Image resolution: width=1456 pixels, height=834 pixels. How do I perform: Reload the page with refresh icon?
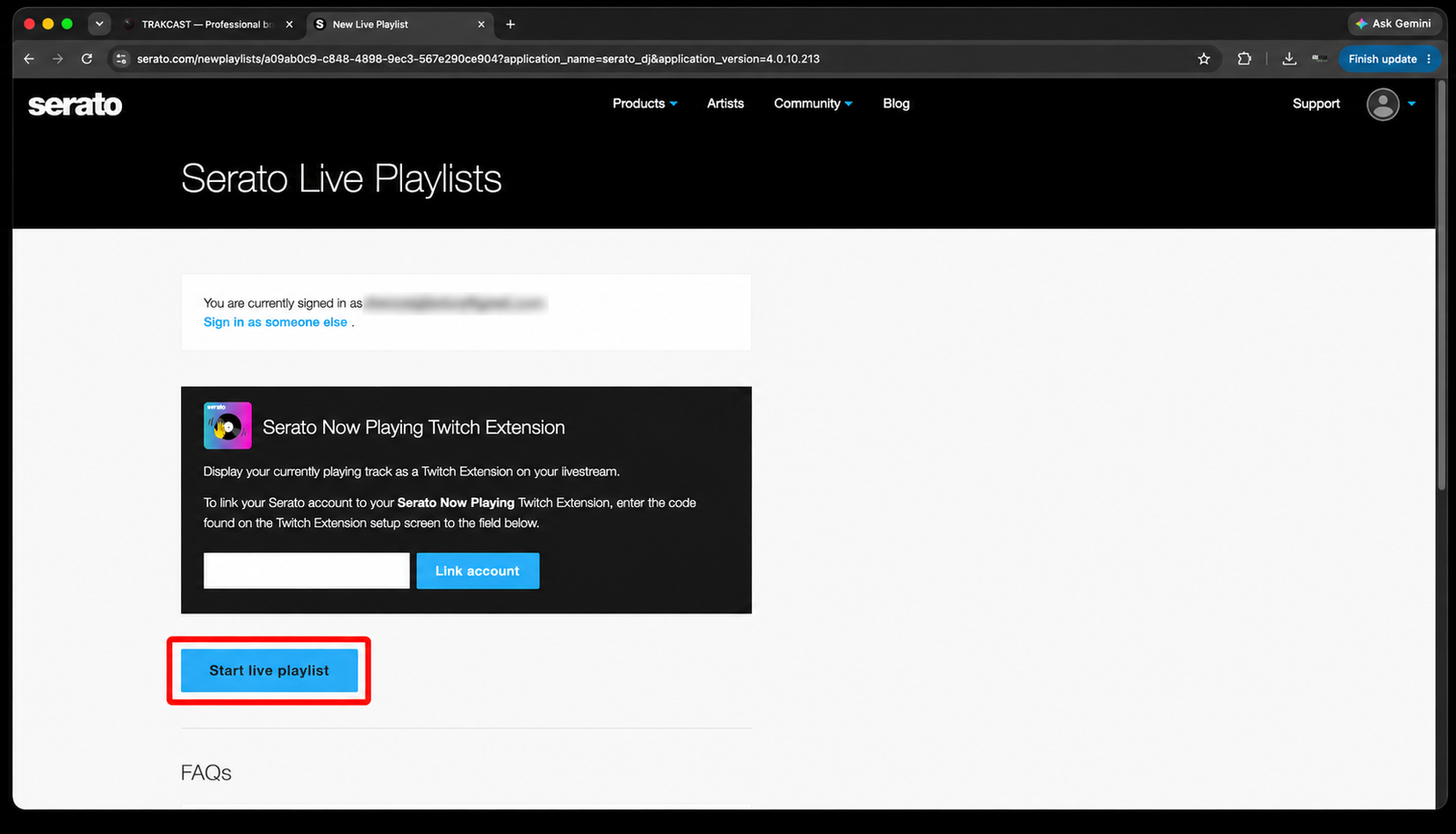(x=86, y=58)
